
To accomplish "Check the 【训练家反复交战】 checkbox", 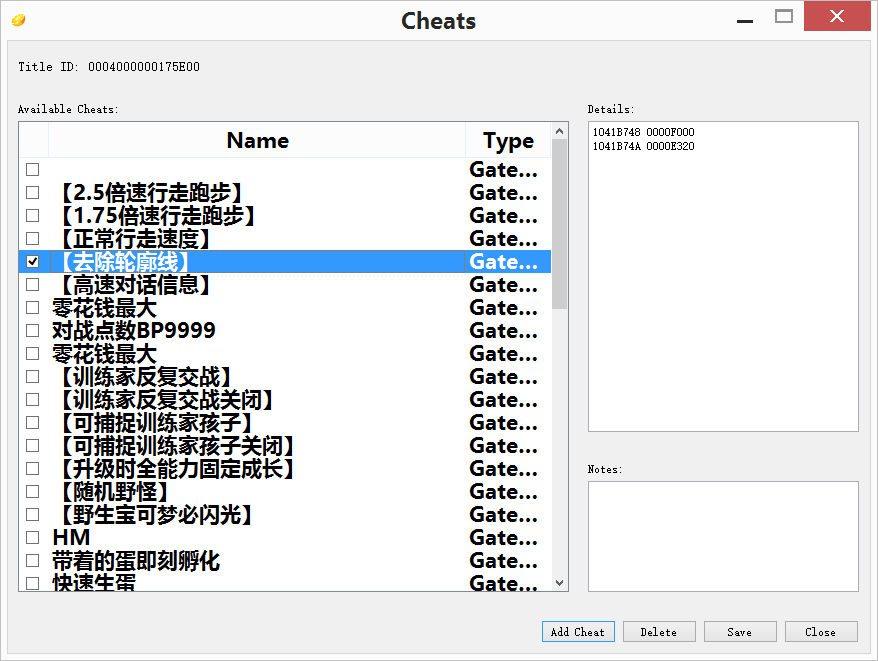I will (x=32, y=376).
